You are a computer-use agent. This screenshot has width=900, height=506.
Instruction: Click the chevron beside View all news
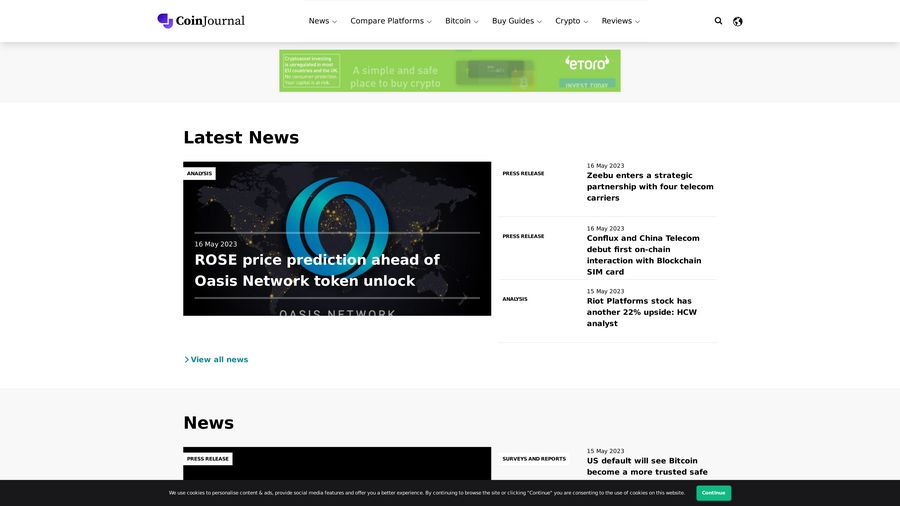pyautogui.click(x=186, y=360)
